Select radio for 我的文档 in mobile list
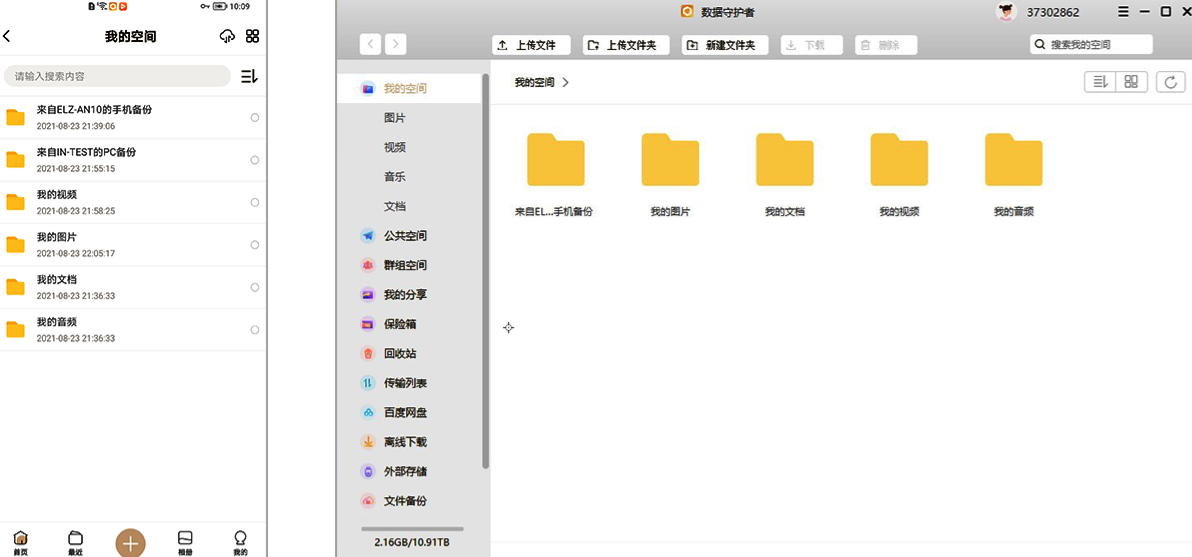1192x557 pixels. 255,287
